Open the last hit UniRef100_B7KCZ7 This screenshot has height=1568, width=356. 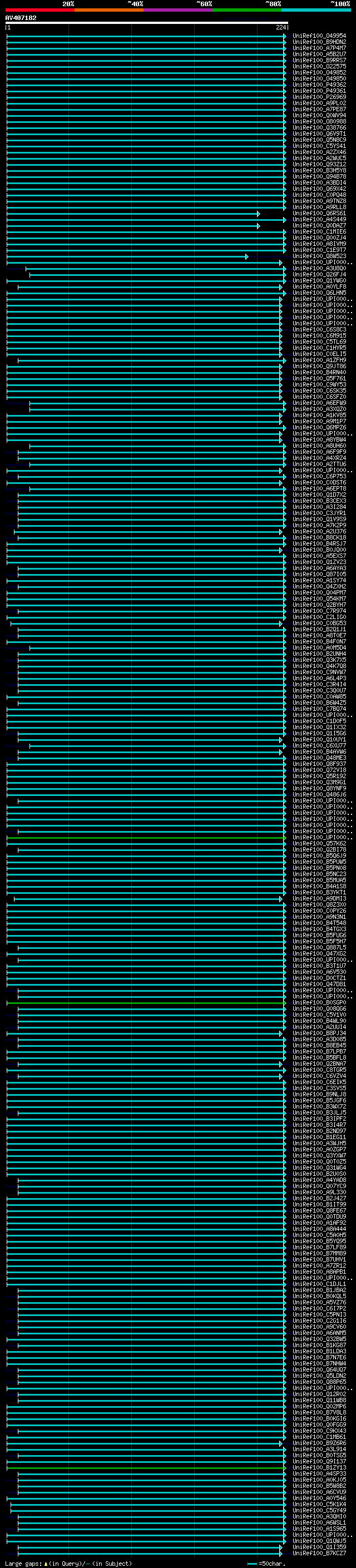click(x=319, y=1554)
